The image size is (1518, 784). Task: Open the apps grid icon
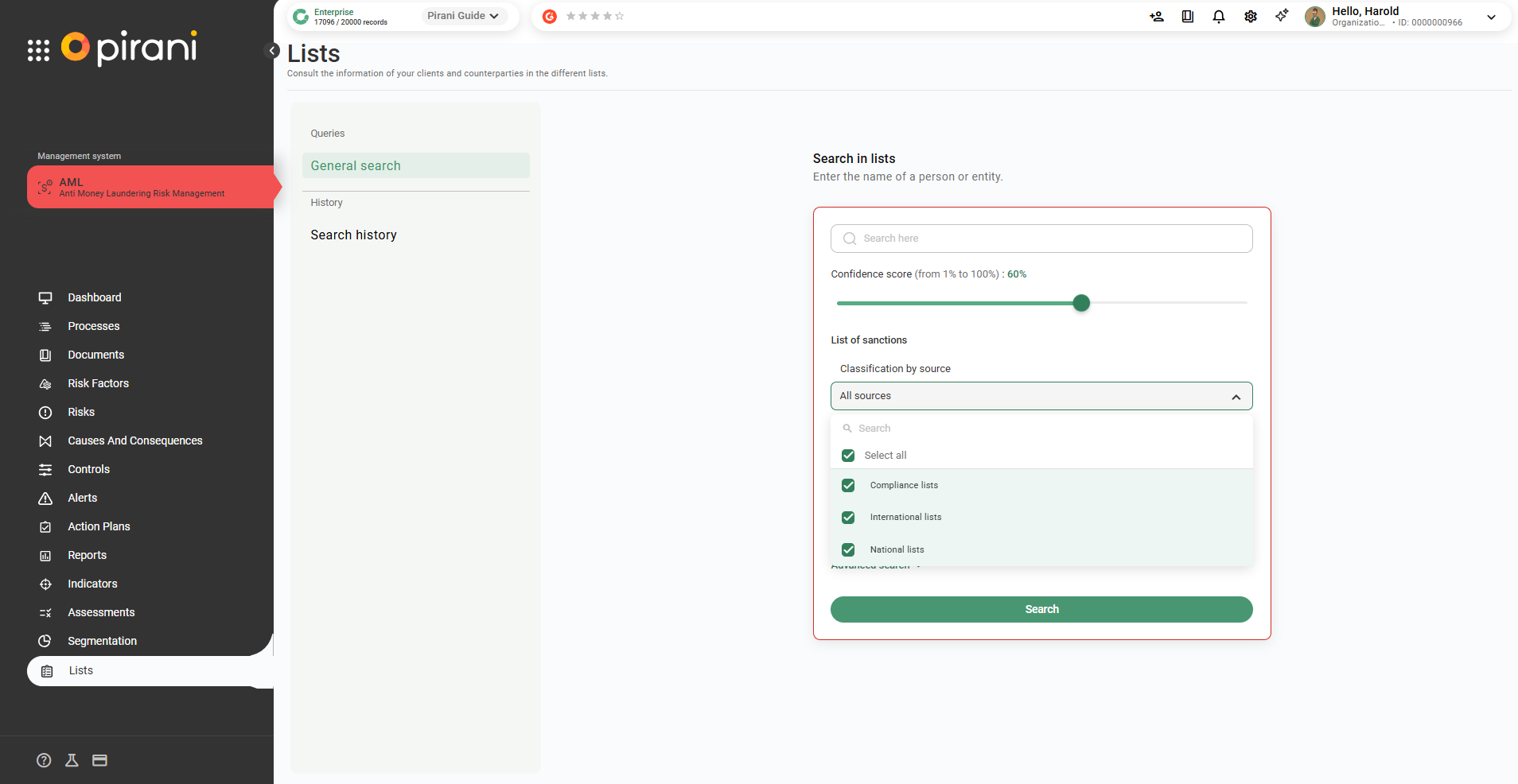point(38,50)
